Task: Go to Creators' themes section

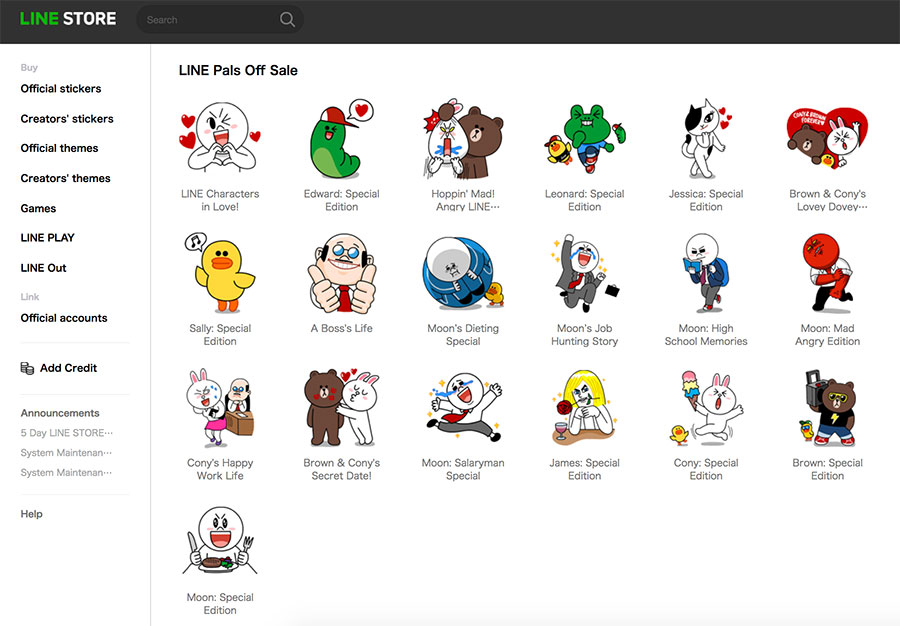Action: click(x=66, y=179)
